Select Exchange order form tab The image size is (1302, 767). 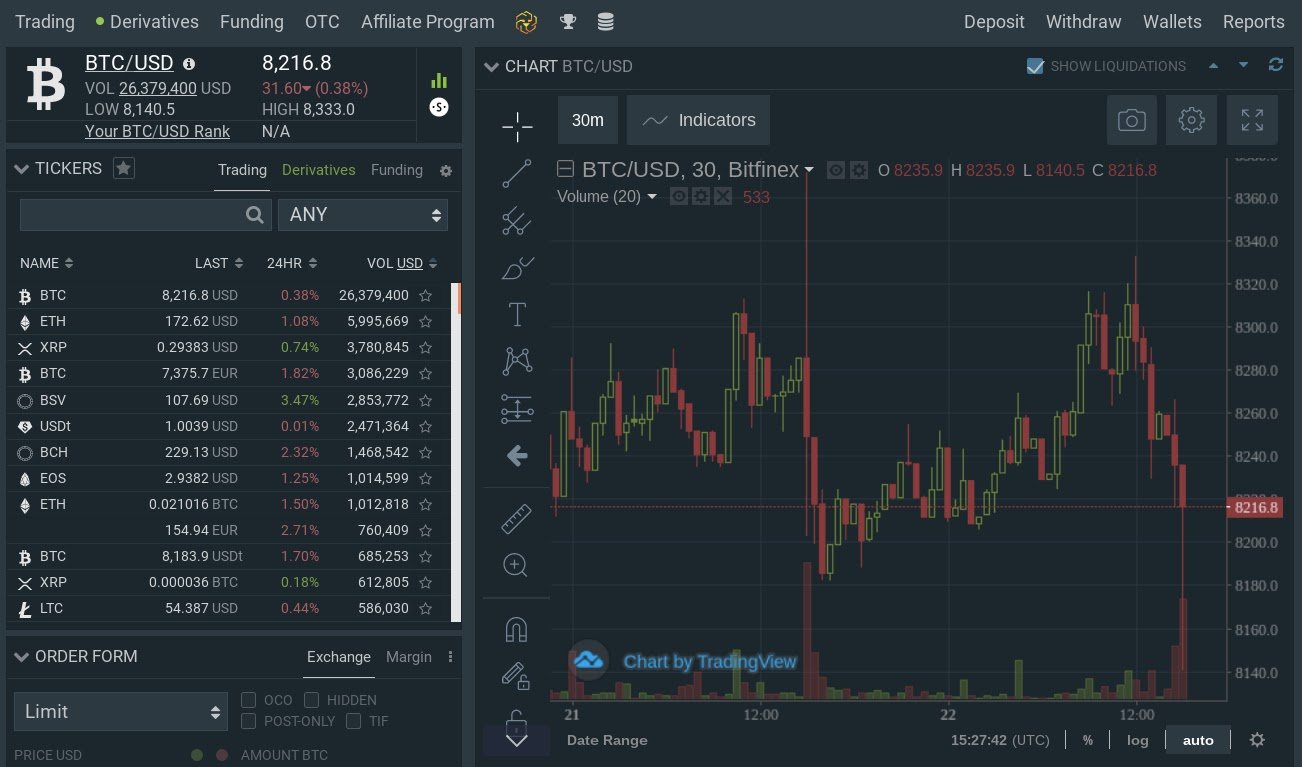(339, 657)
